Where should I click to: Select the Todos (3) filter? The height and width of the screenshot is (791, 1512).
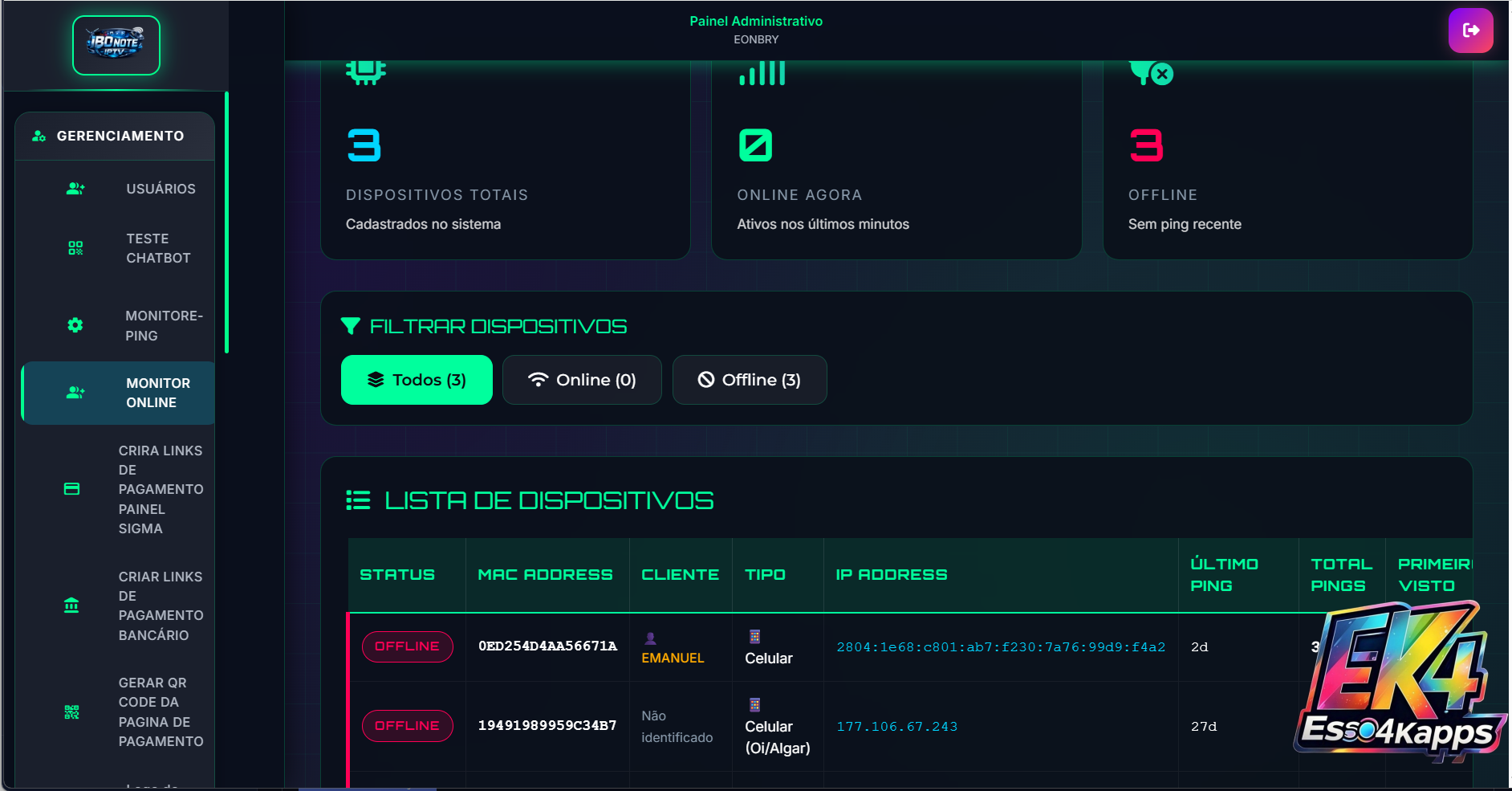(417, 380)
